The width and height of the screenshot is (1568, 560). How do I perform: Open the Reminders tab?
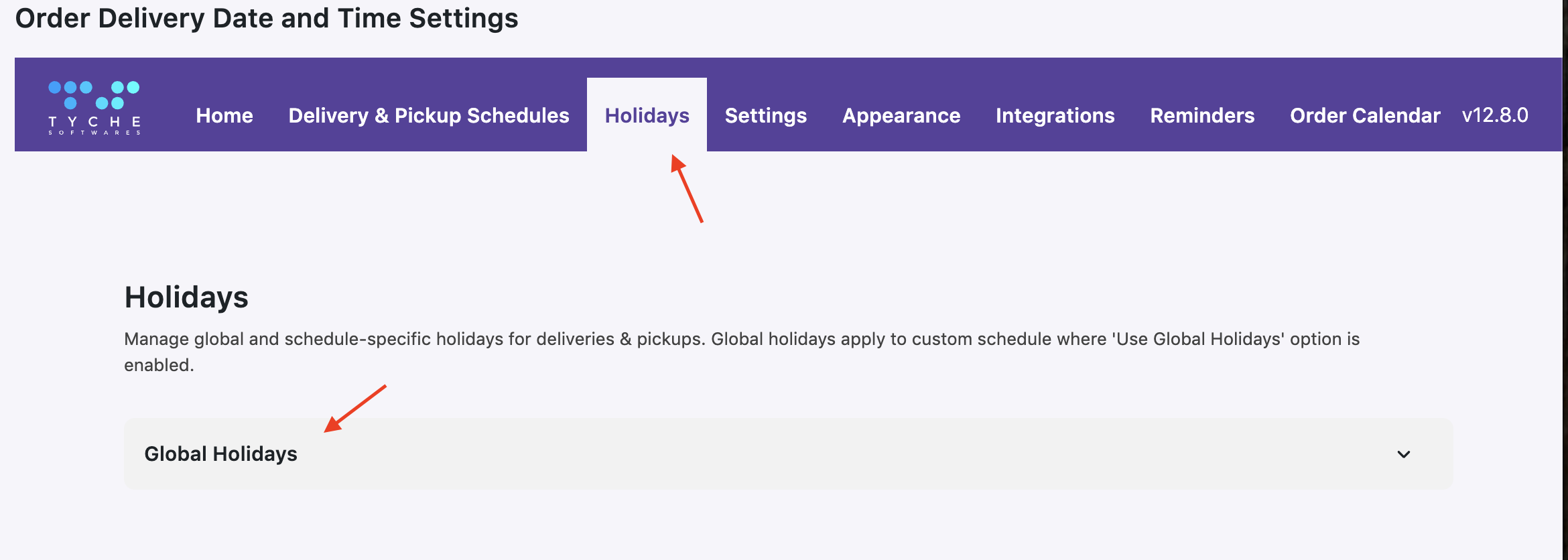(1202, 115)
